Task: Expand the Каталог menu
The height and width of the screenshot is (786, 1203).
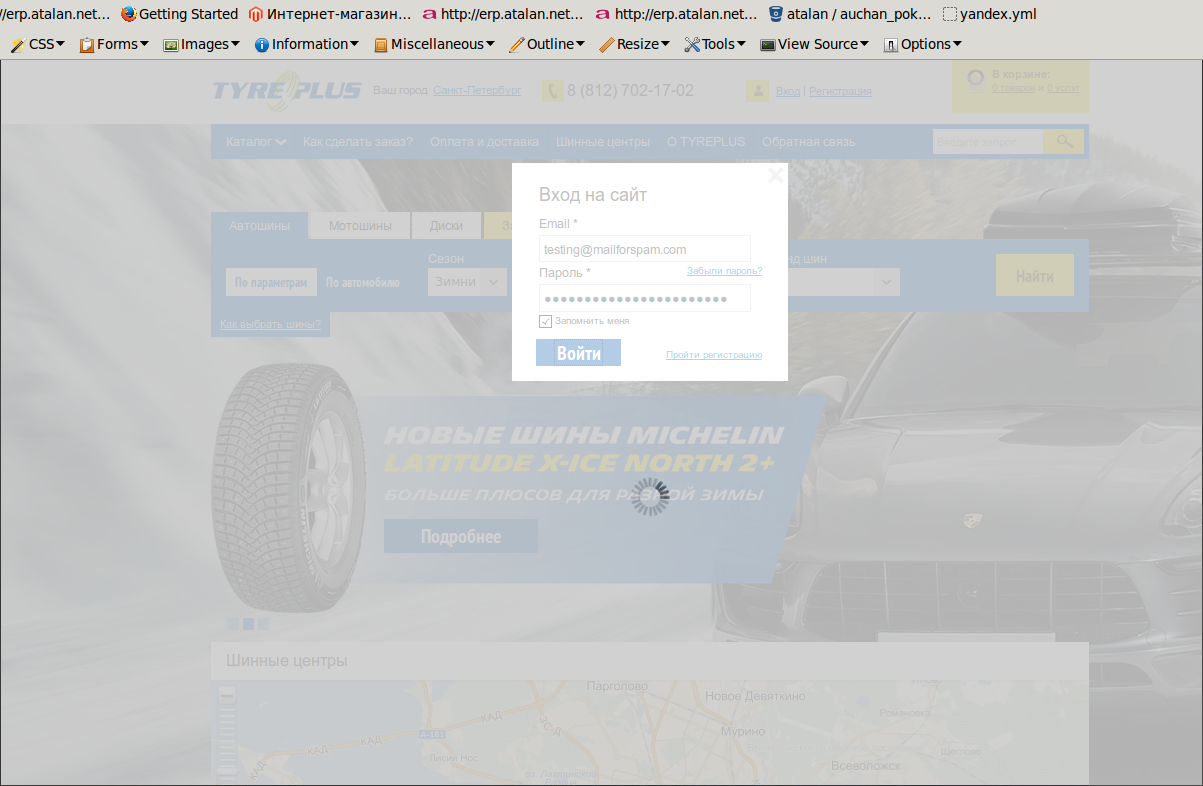Action: coord(256,142)
